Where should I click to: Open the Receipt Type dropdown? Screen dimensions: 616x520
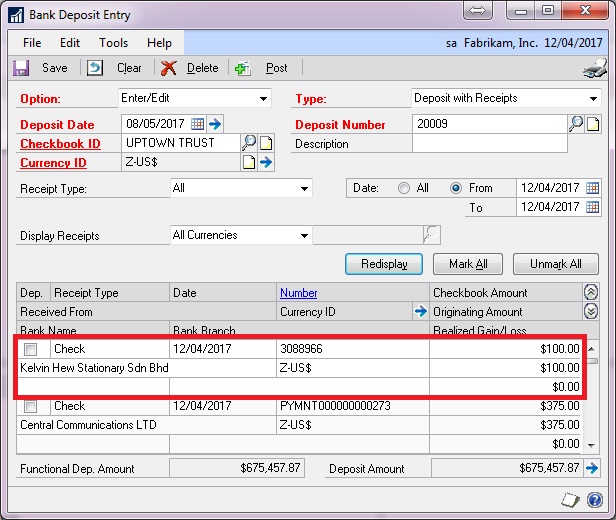point(241,188)
